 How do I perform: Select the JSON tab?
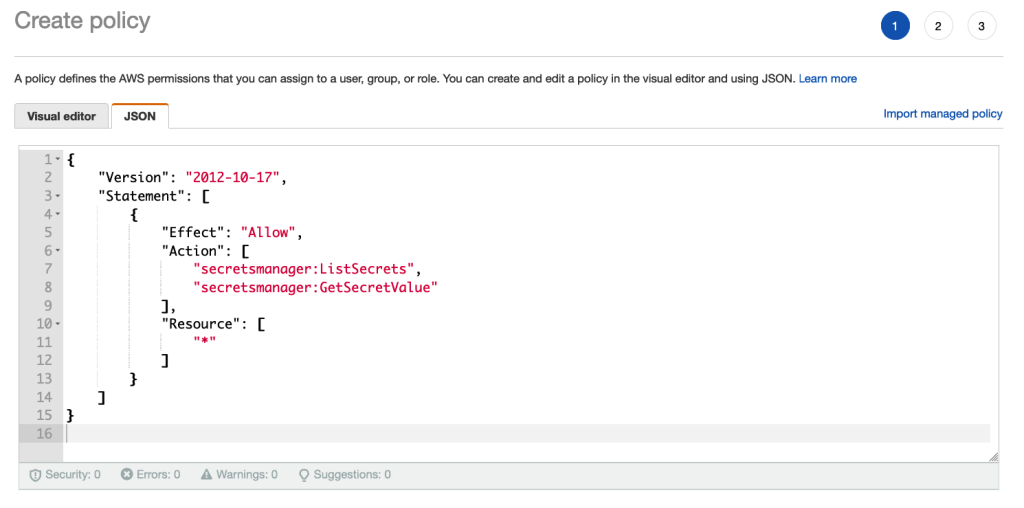coord(140,116)
